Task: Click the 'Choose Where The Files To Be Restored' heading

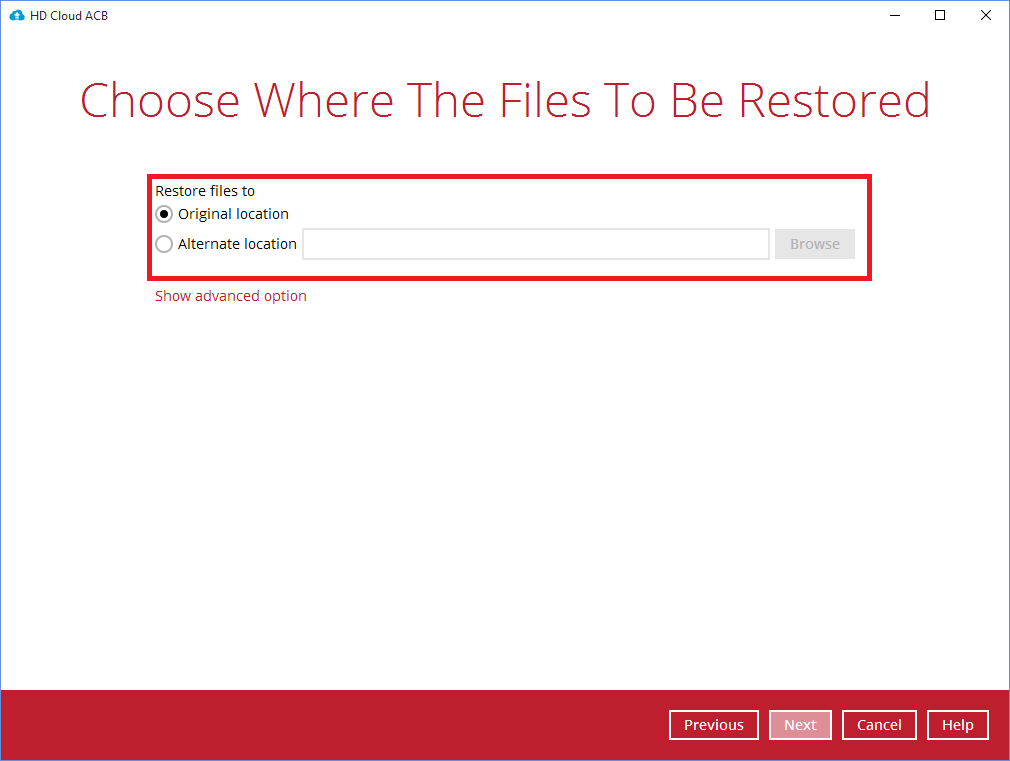Action: pos(505,101)
